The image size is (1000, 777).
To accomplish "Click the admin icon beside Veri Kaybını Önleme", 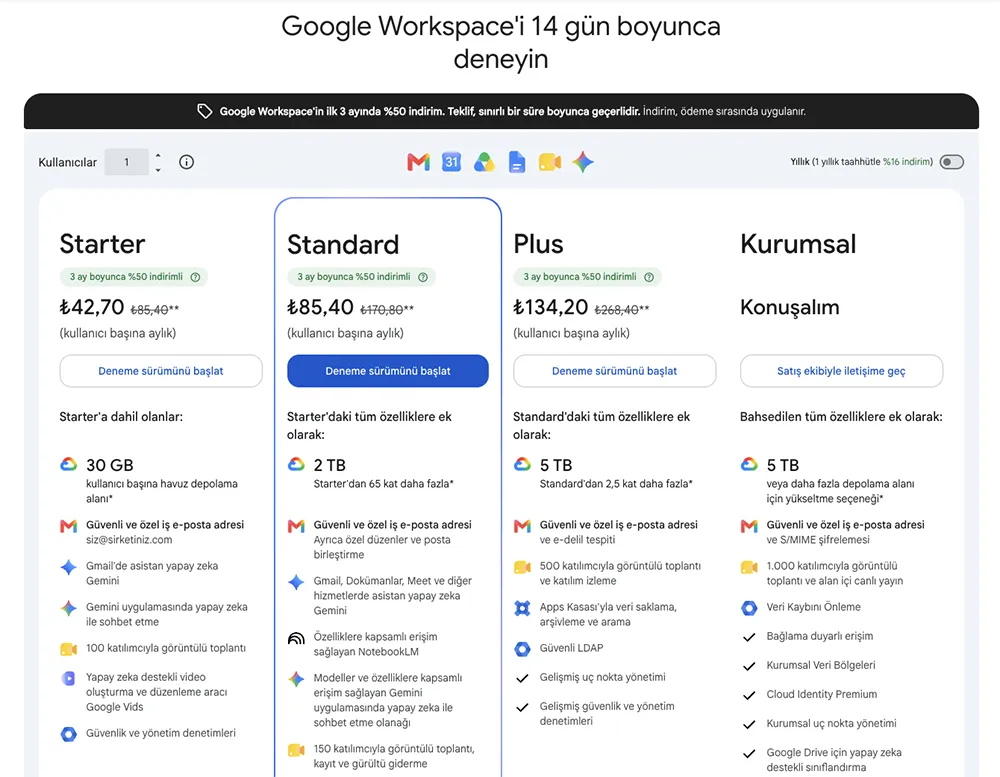I will click(749, 608).
